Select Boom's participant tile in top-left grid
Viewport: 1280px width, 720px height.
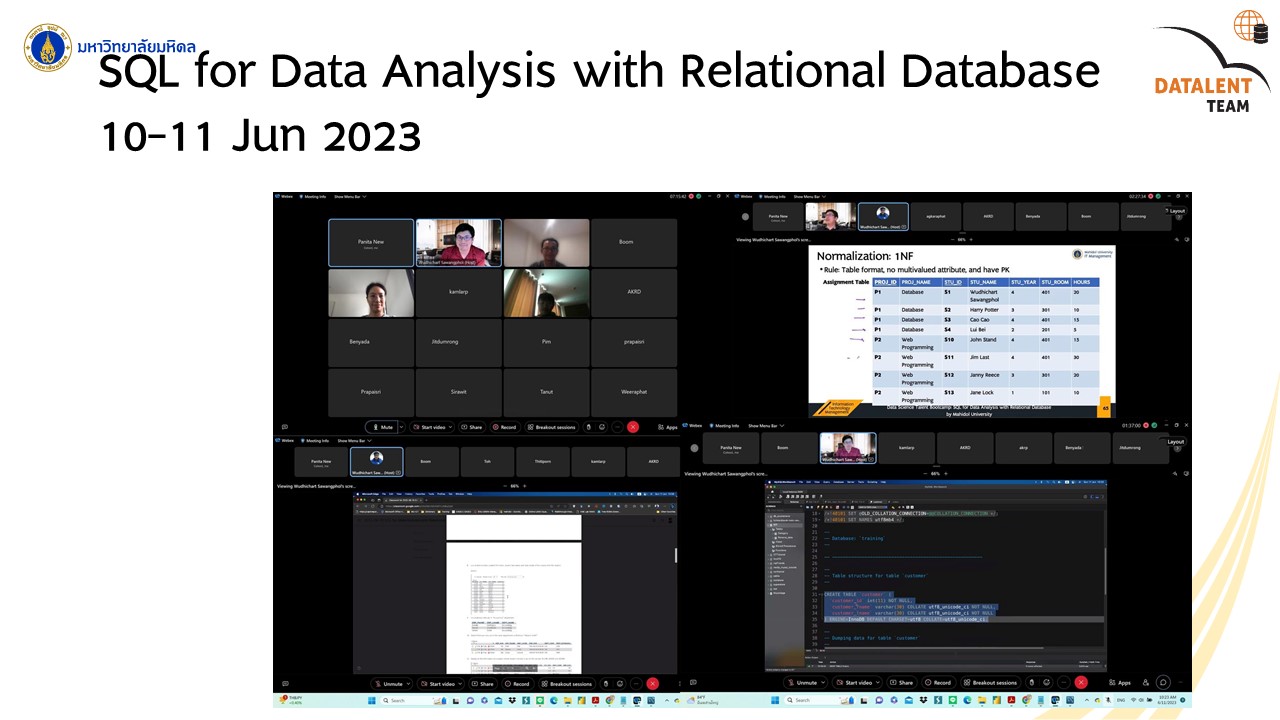tap(626, 242)
